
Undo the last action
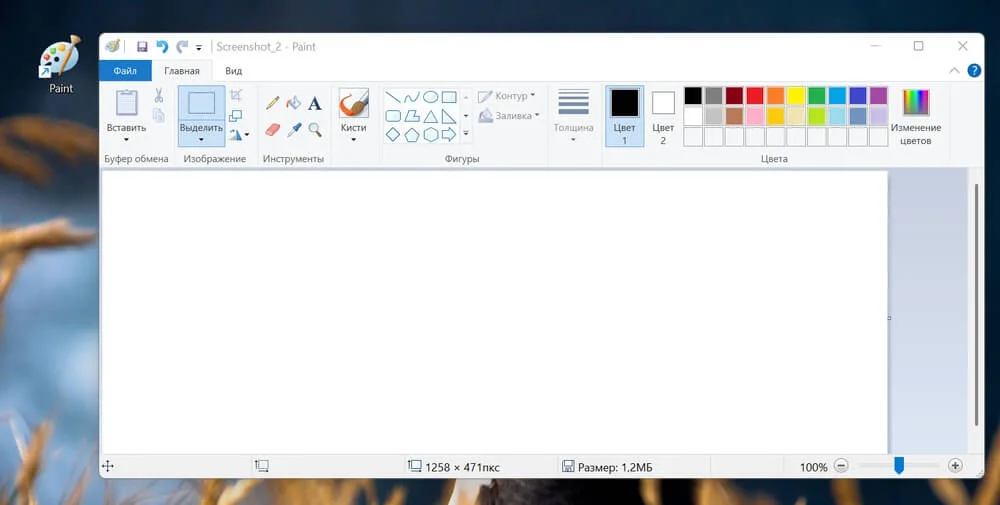tap(161, 47)
